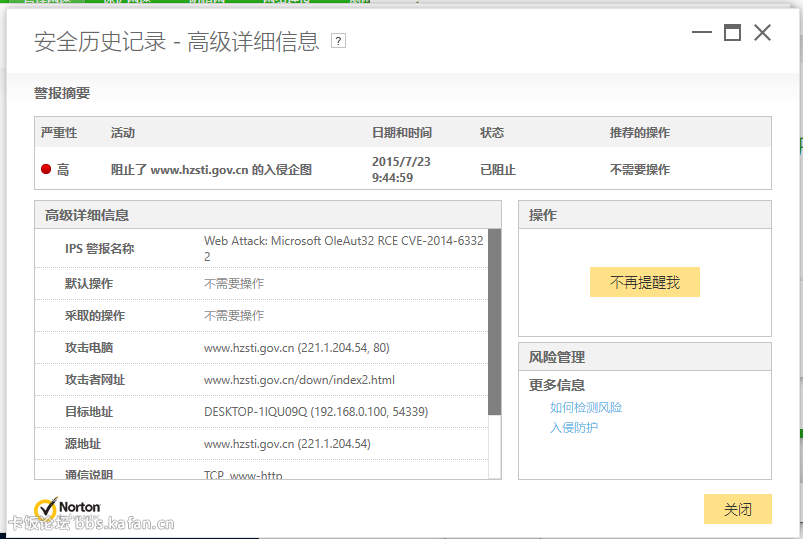Open the 入侵防护 link
The height and width of the screenshot is (539, 803).
tap(574, 427)
